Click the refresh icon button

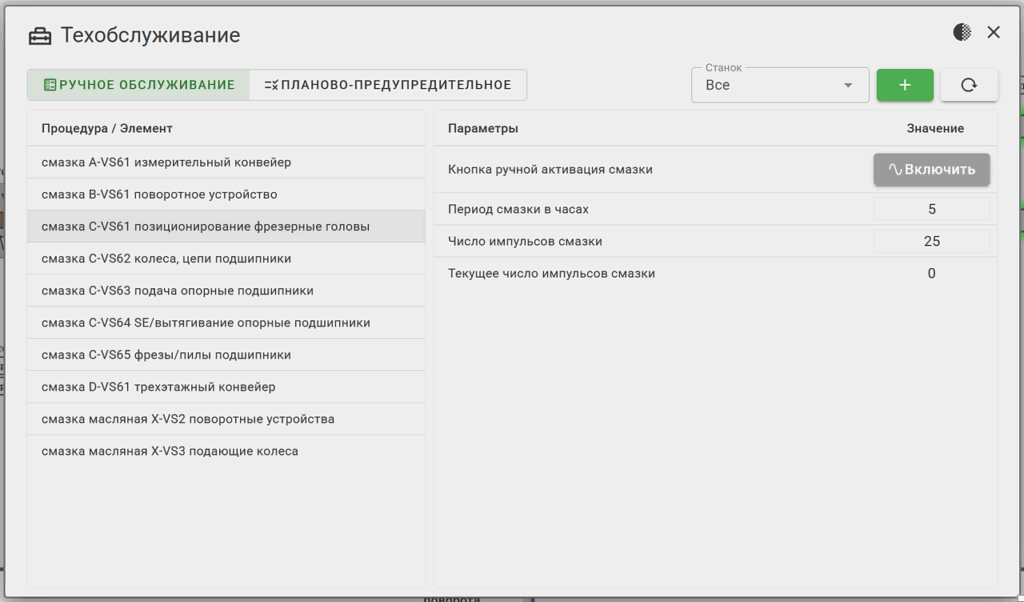click(968, 85)
